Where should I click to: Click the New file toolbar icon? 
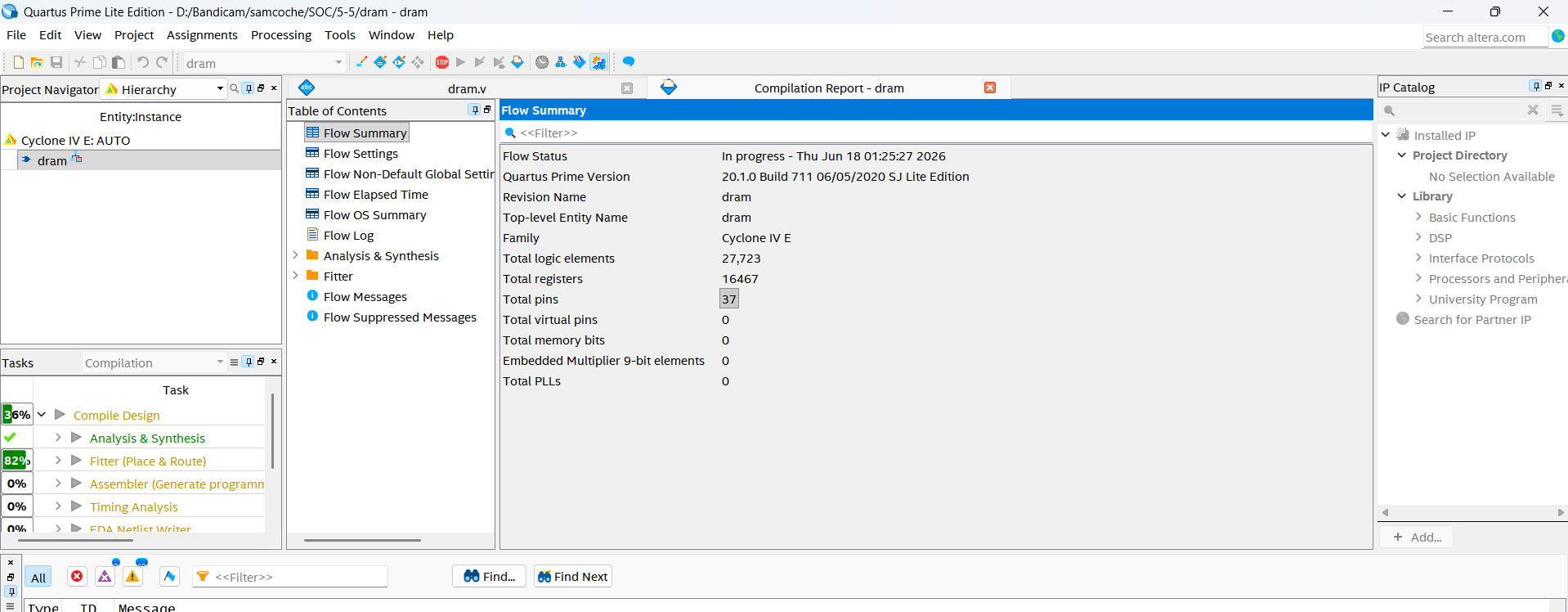click(19, 62)
